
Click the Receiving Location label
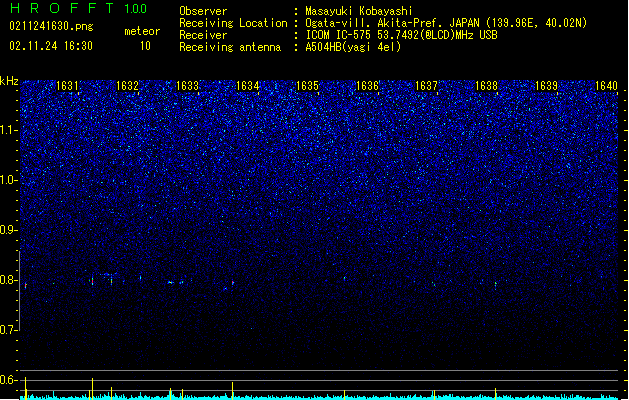point(233,23)
